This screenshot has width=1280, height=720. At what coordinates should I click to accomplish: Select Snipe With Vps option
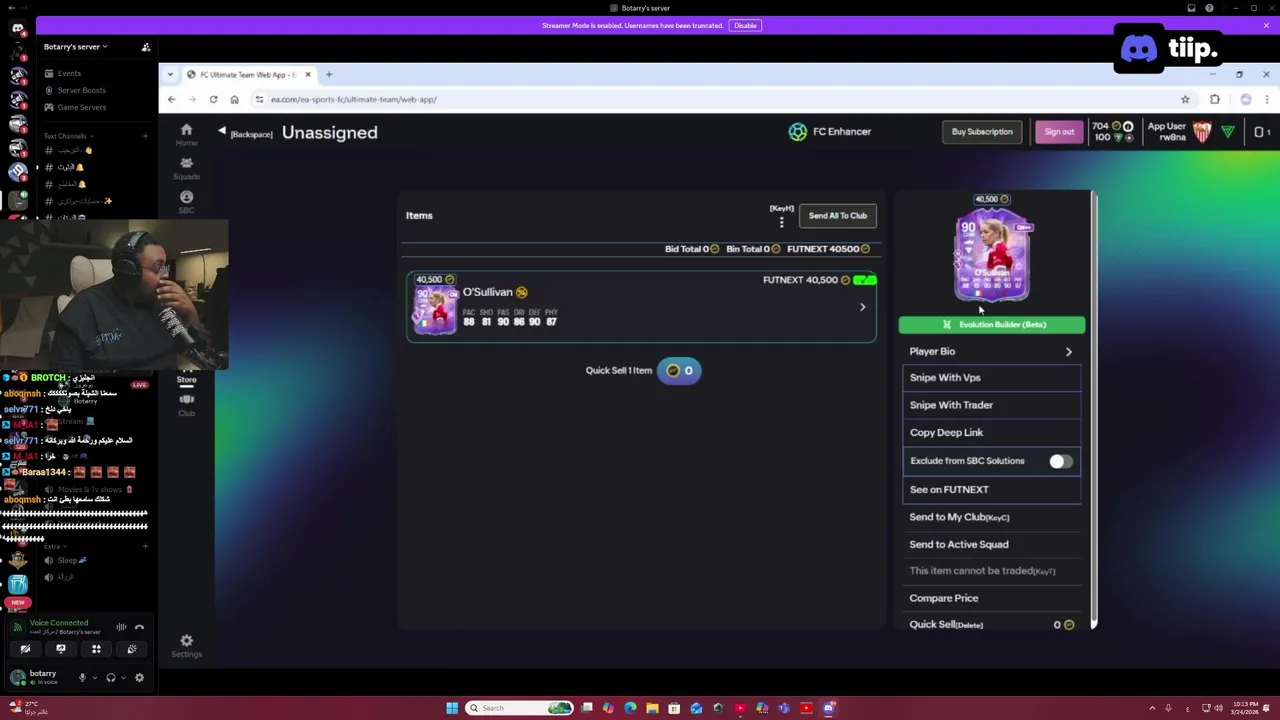tap(992, 378)
